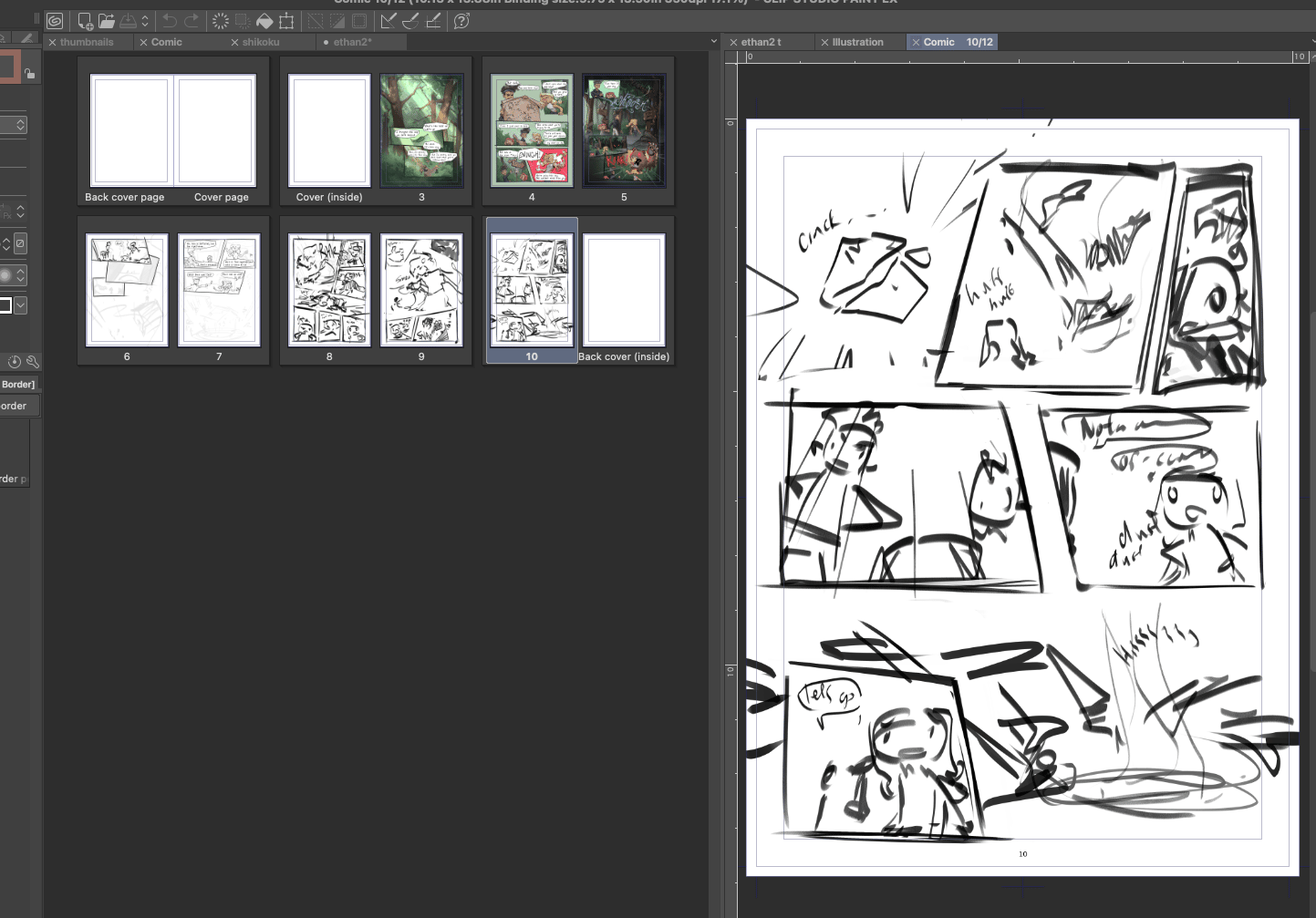Select the Fill bucket toolbar icon
This screenshot has height=918, width=1316.
tap(264, 21)
